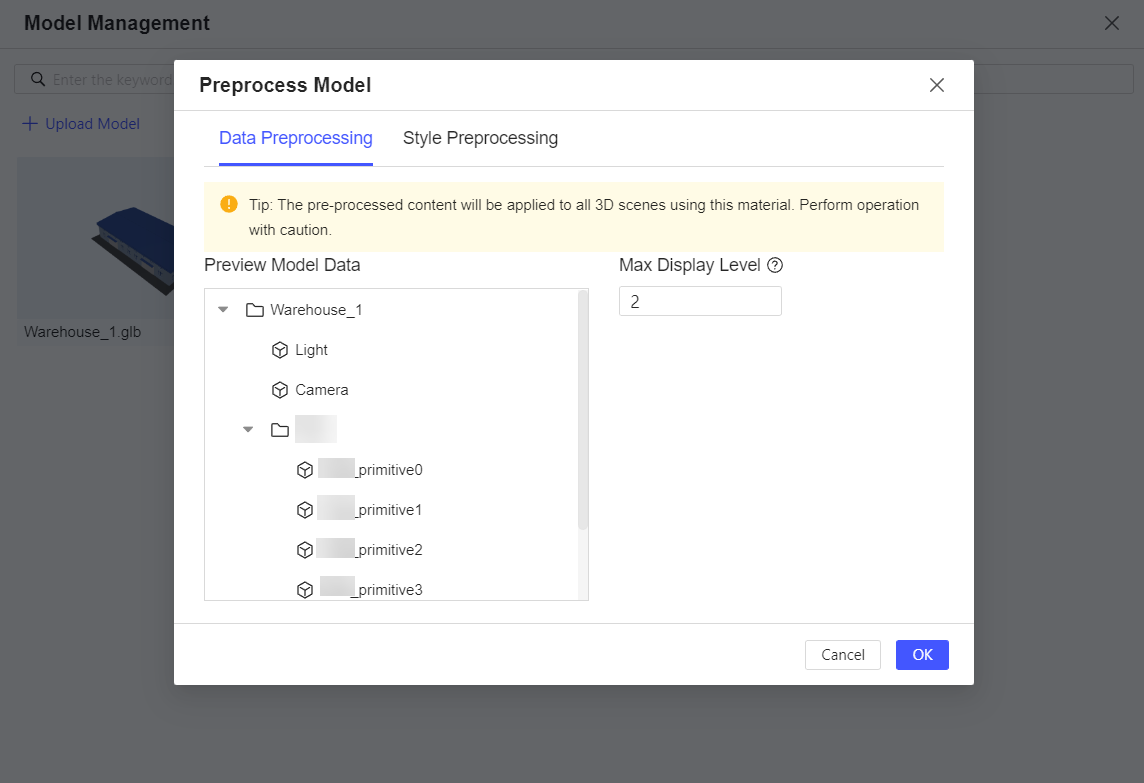Viewport: 1144px width, 783px height.
Task: Click the Preview Model Data heading
Action: pyautogui.click(x=282, y=265)
